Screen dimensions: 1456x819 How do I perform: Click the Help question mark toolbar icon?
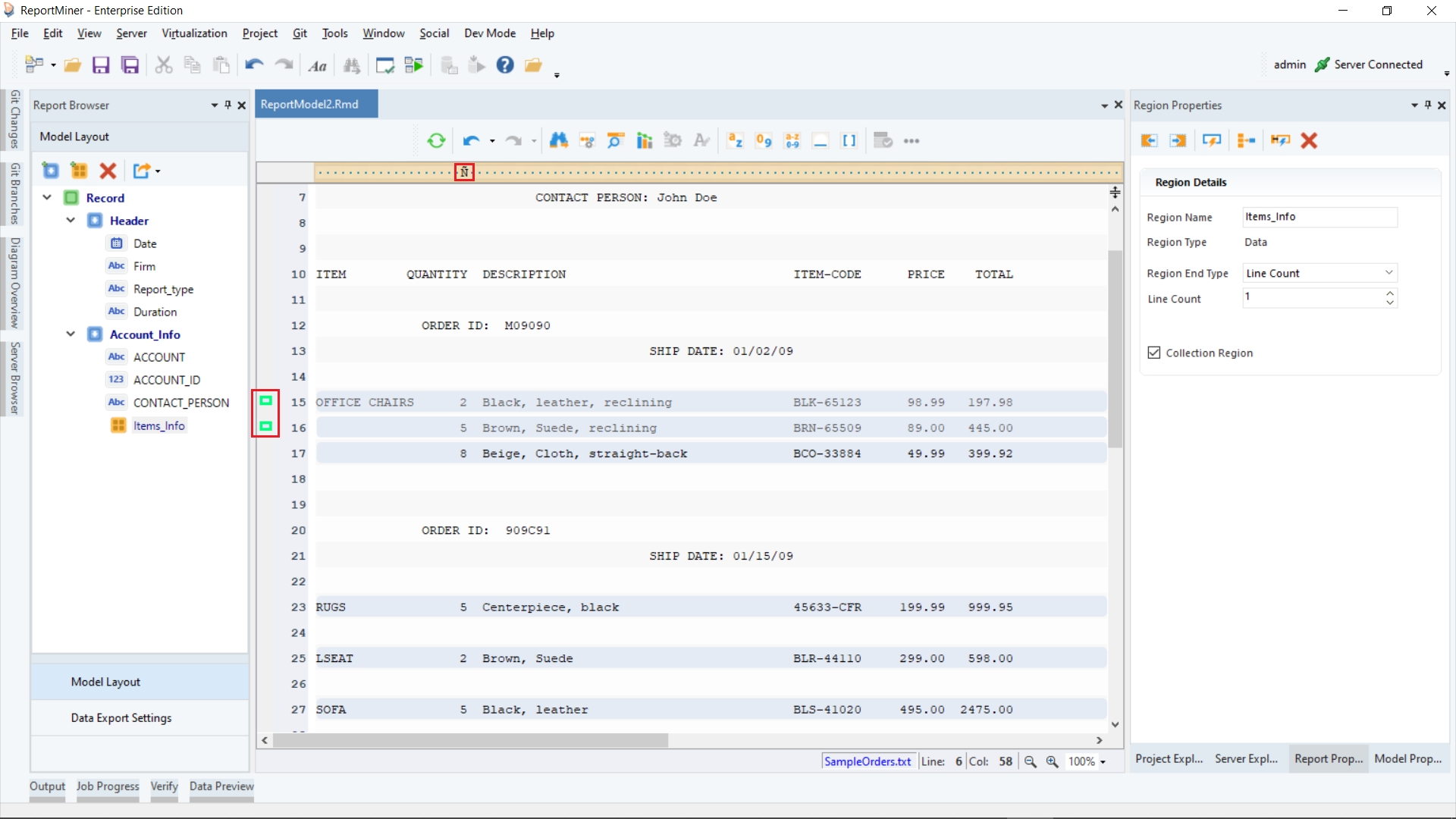click(505, 65)
